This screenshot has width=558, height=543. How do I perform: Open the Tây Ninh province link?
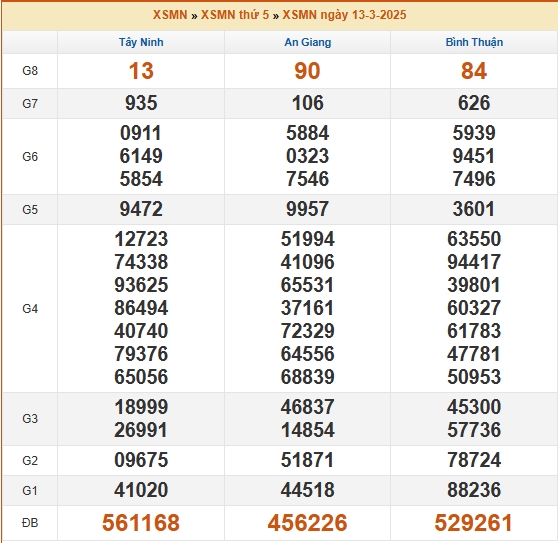click(x=141, y=42)
